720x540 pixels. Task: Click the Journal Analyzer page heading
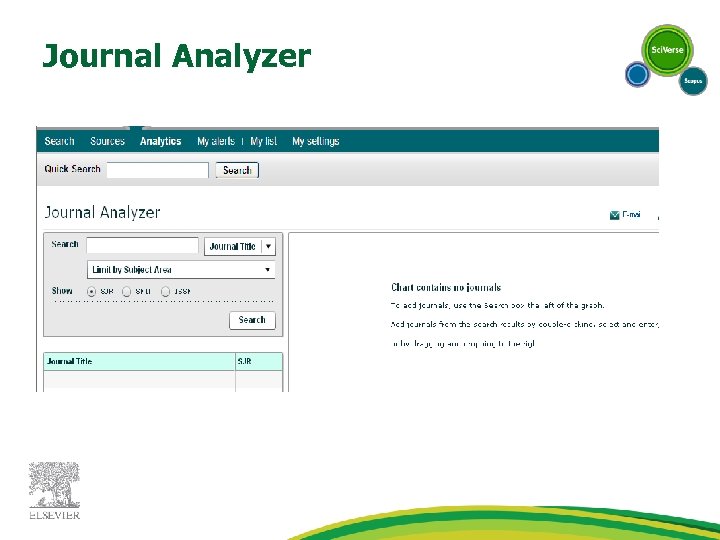pos(102,213)
